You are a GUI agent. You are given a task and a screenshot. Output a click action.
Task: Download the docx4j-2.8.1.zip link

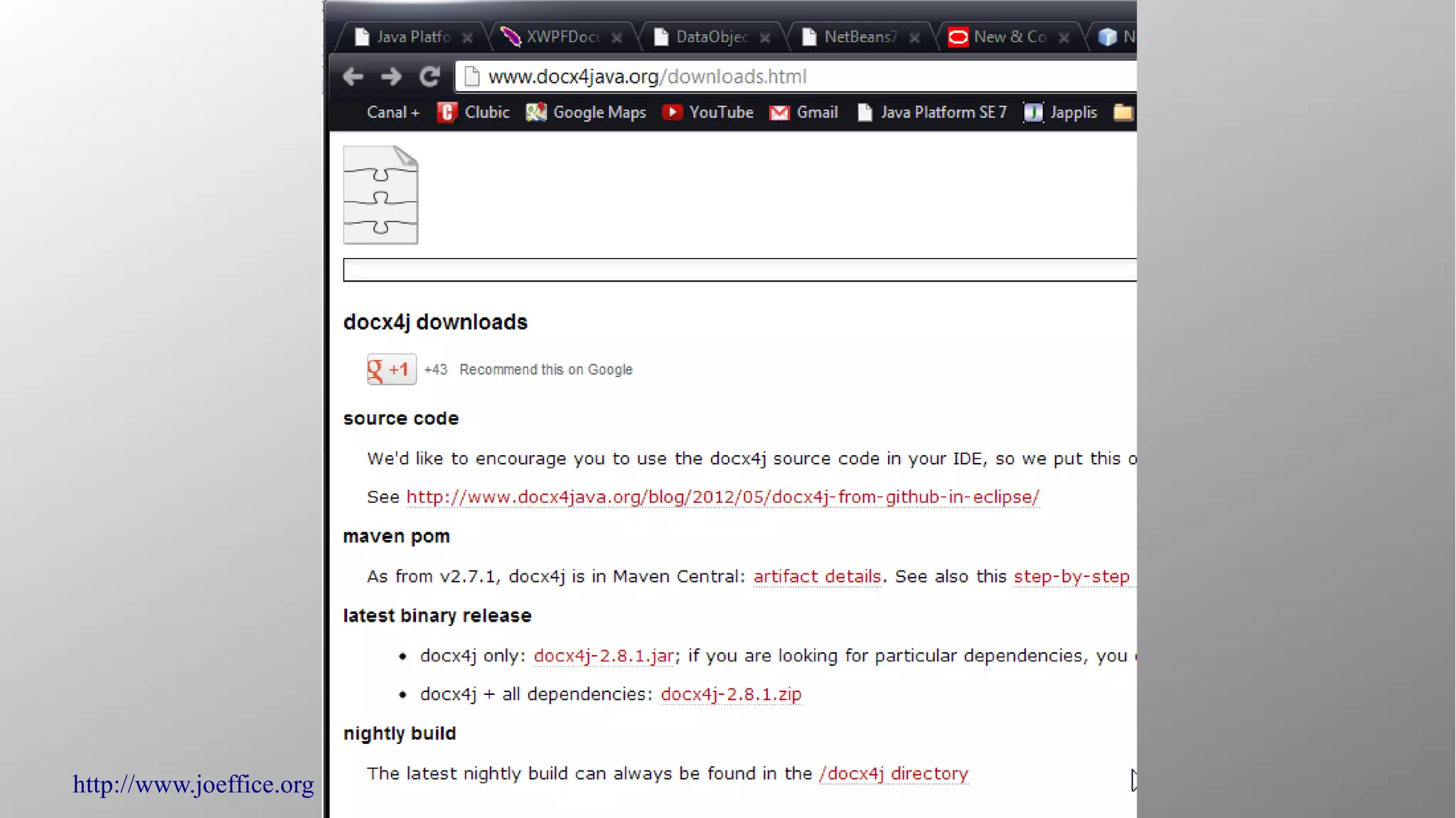[731, 694]
